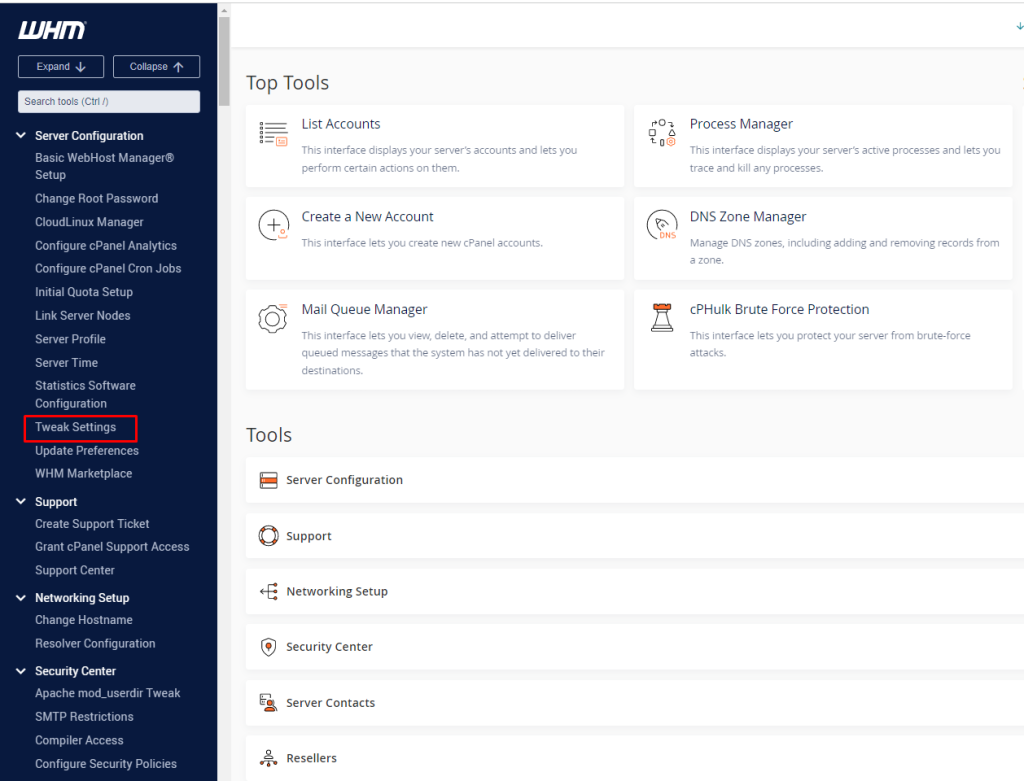Open the DNS Zone Manager icon
Image resolution: width=1024 pixels, height=781 pixels.
662,226
